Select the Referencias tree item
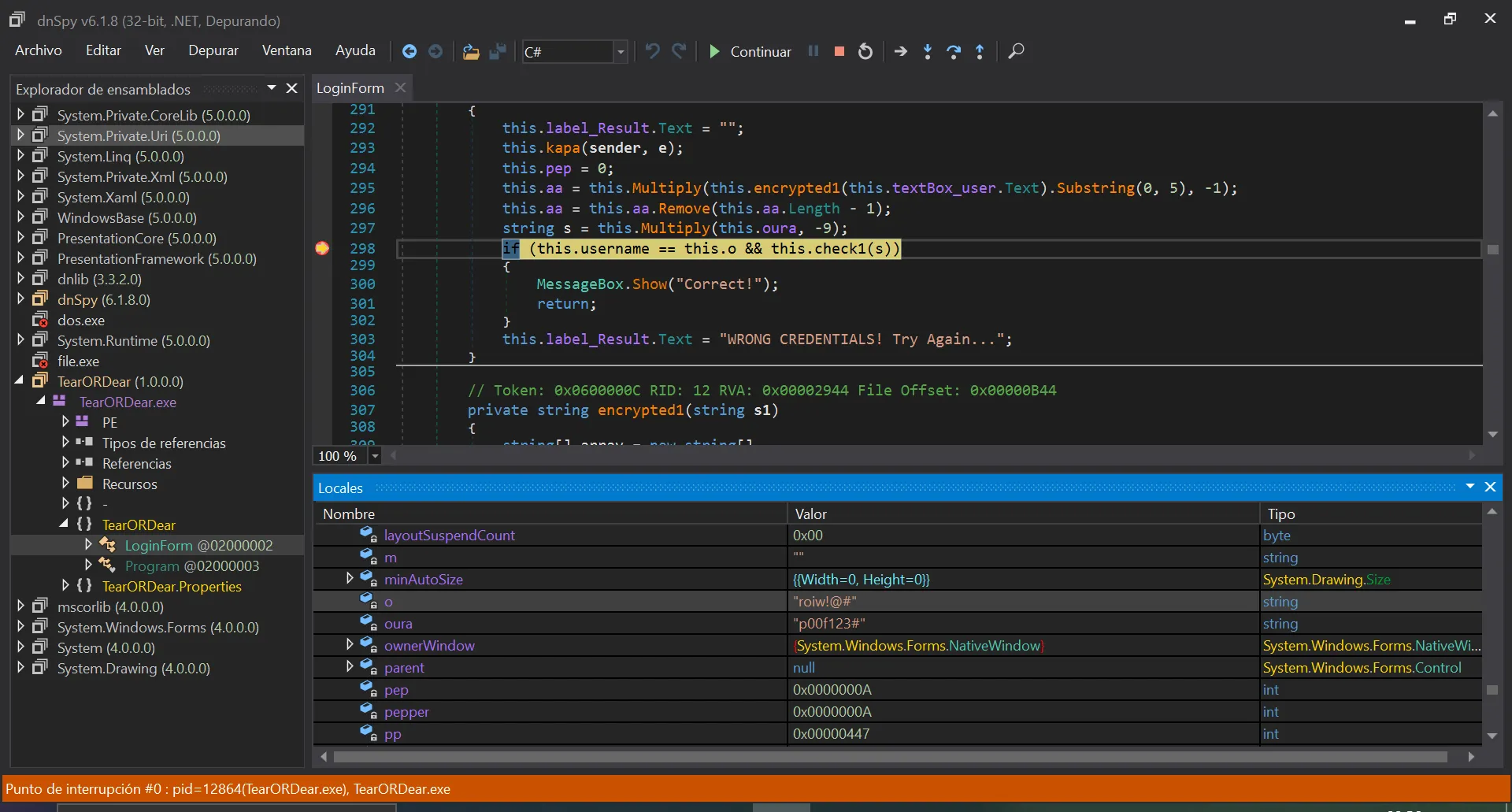 pos(136,464)
